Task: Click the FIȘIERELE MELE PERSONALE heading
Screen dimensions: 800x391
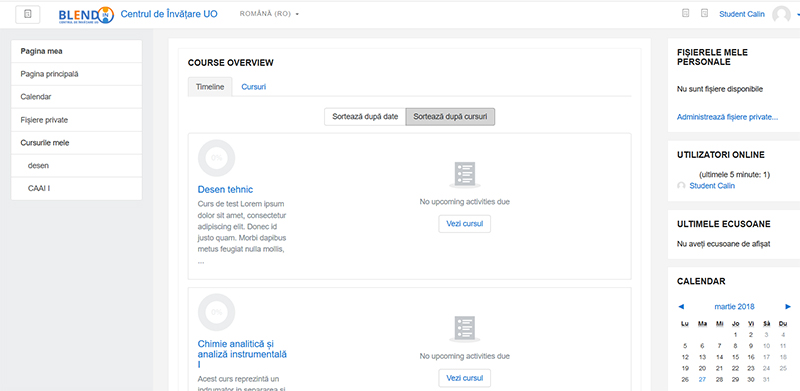Action: tap(712, 57)
